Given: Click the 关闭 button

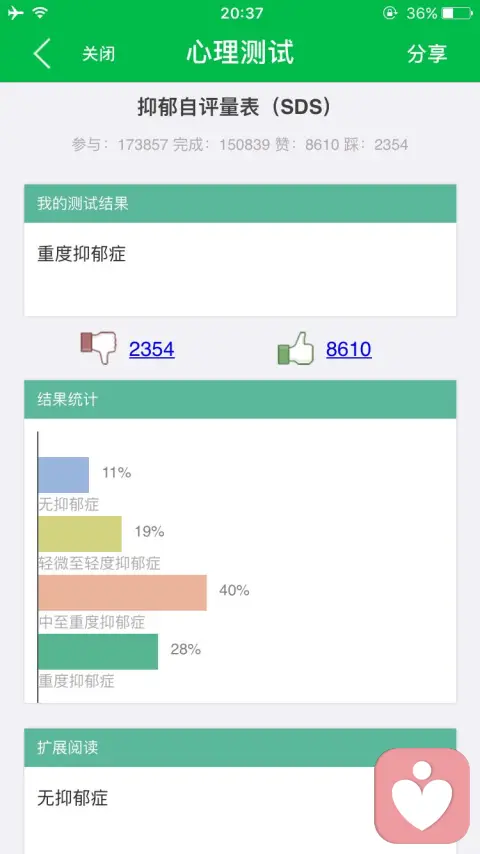Looking at the screenshot, I should (x=99, y=53).
